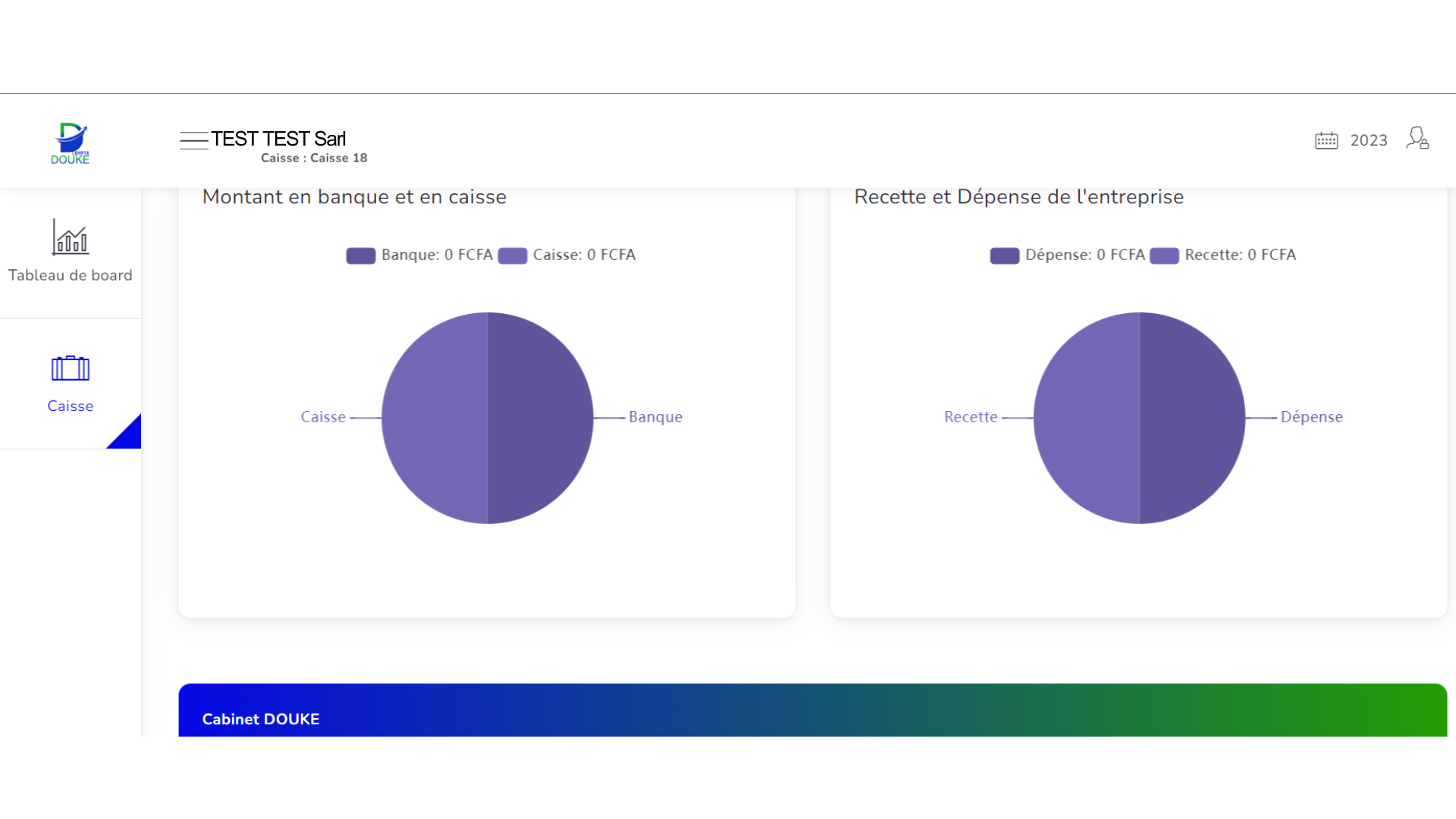Screen dimensions: 1456x819
Task: Toggle the Dépense legend entry
Action: (x=1084, y=256)
